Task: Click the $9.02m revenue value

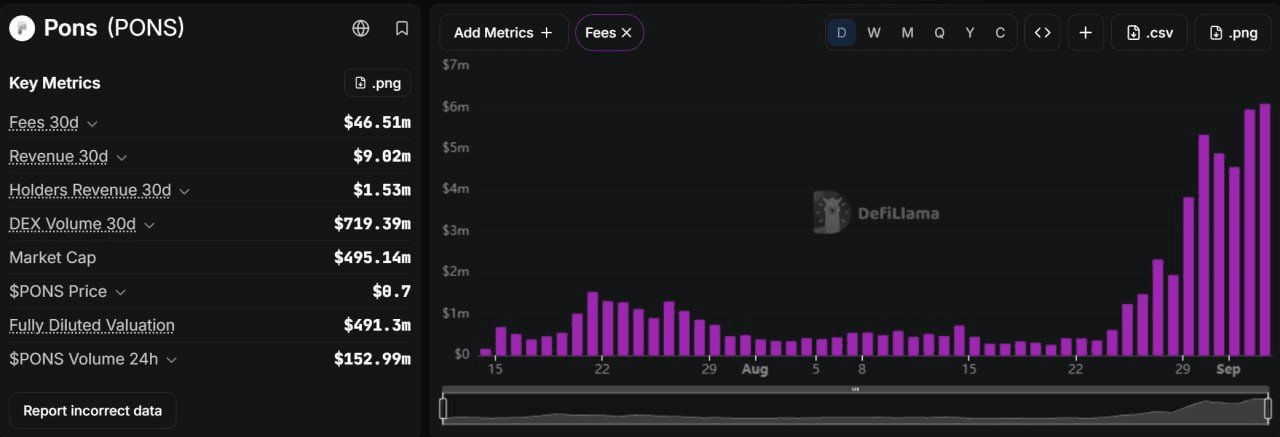Action: click(x=382, y=157)
